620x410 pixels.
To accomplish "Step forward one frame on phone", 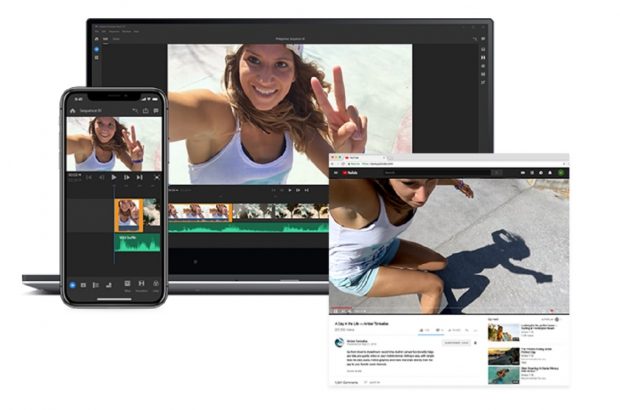I will 127,178.
